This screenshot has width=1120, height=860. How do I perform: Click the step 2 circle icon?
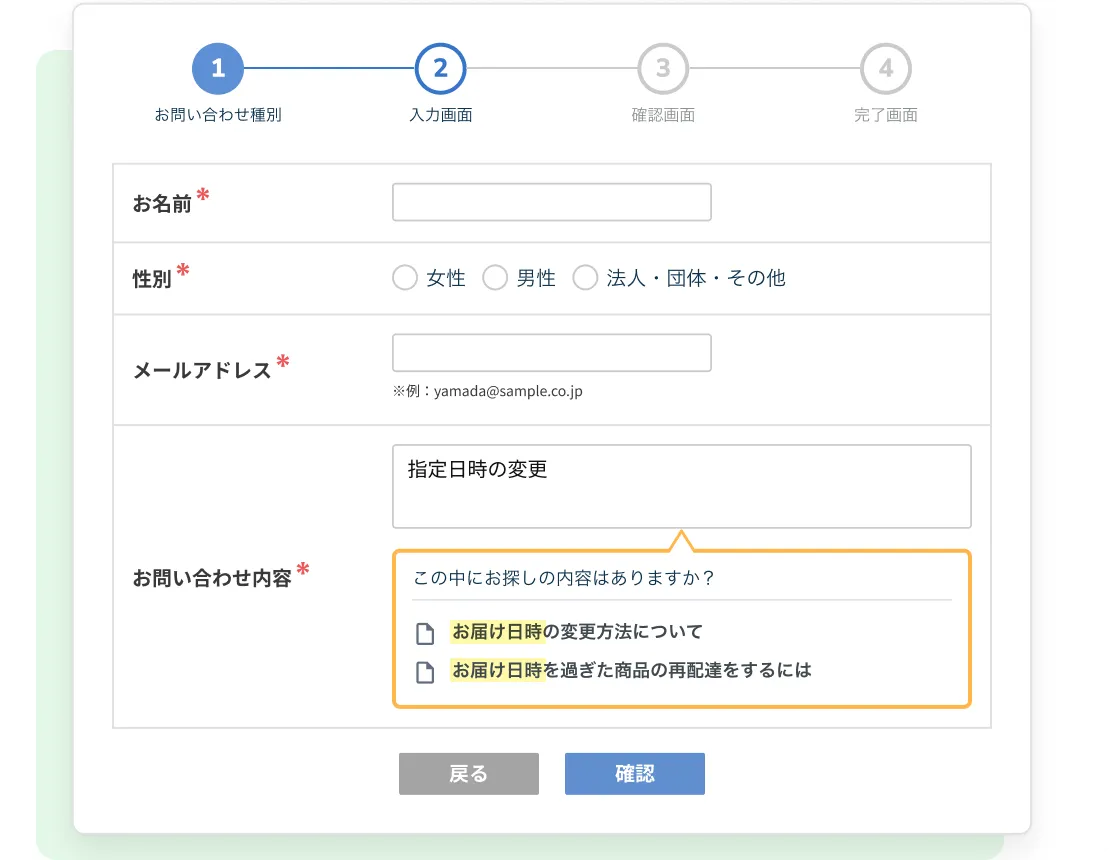click(441, 69)
